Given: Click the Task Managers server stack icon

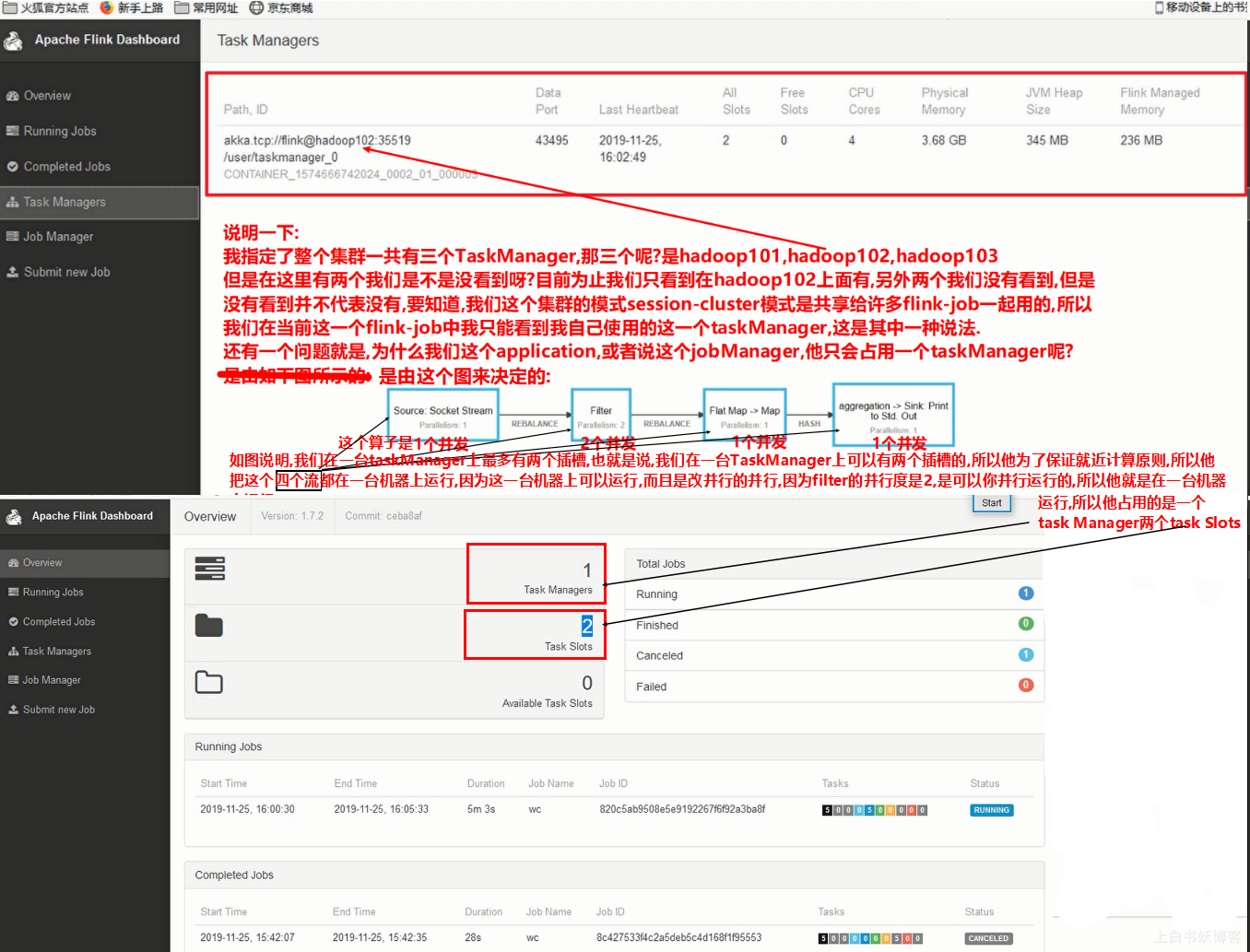Looking at the screenshot, I should click(x=209, y=569).
